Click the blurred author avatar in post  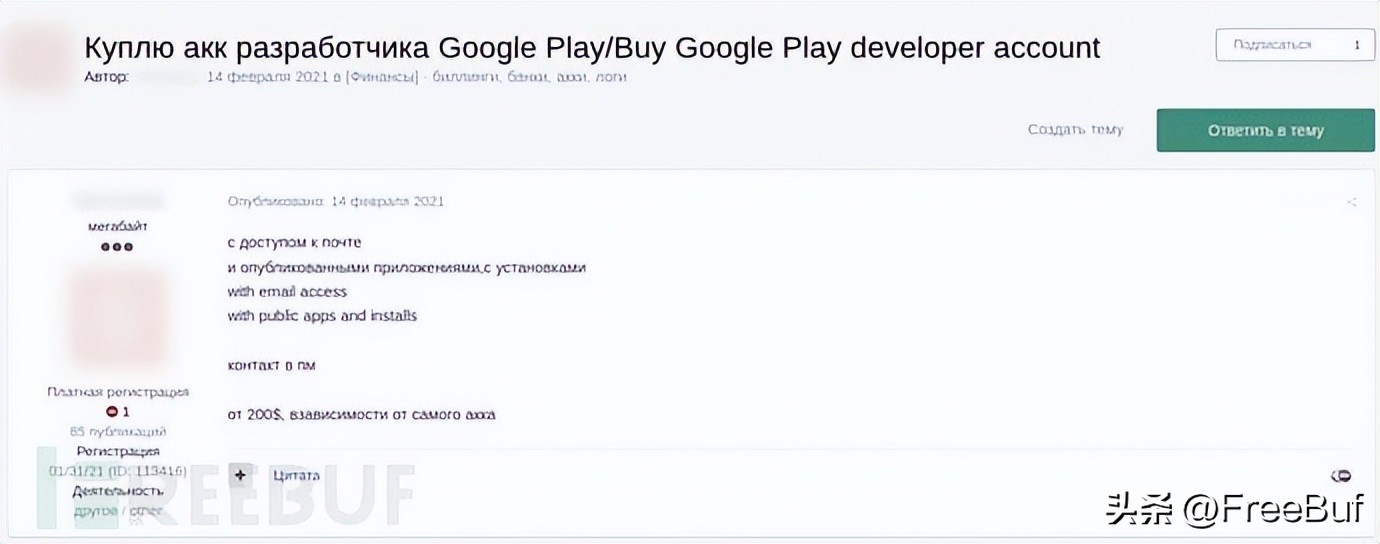(117, 317)
